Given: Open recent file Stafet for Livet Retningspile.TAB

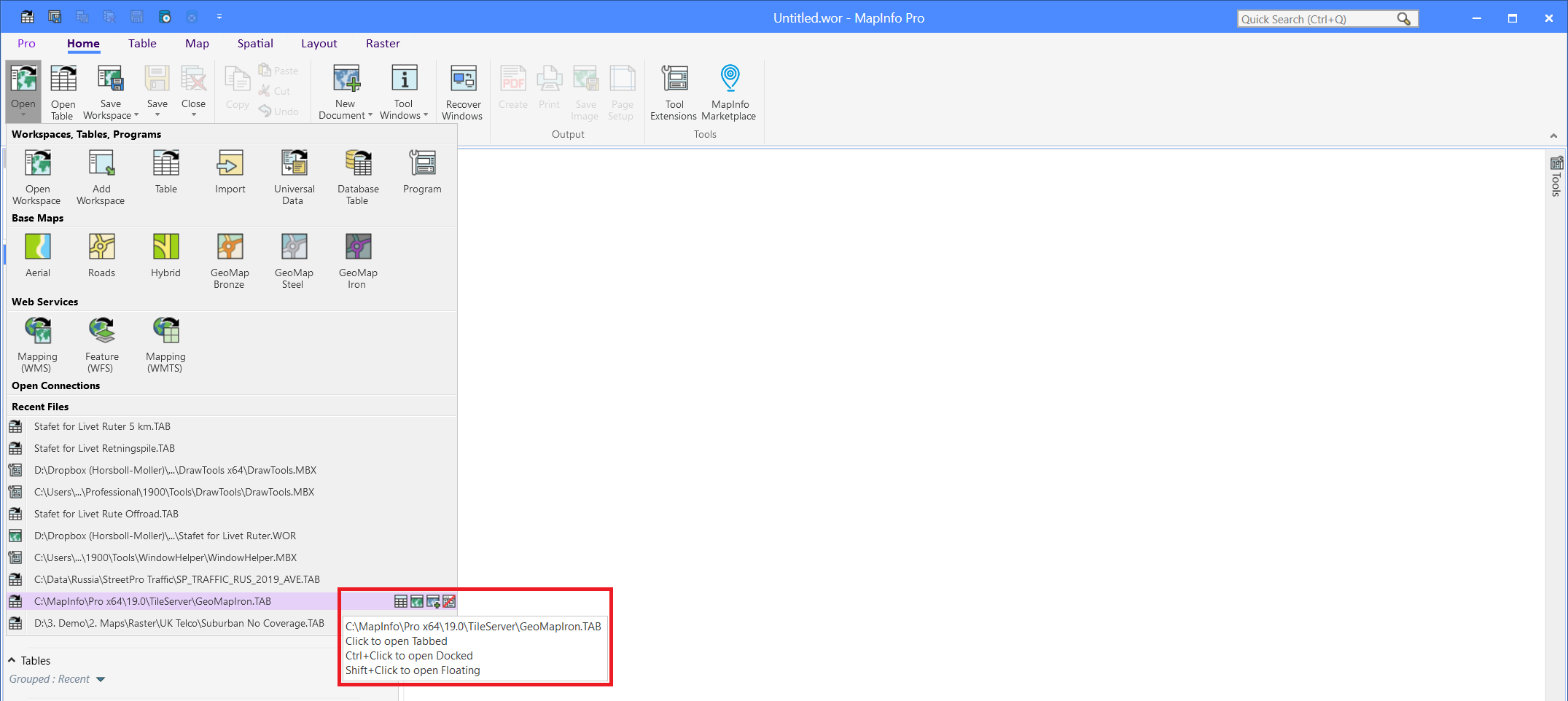Looking at the screenshot, I should pos(232,448).
